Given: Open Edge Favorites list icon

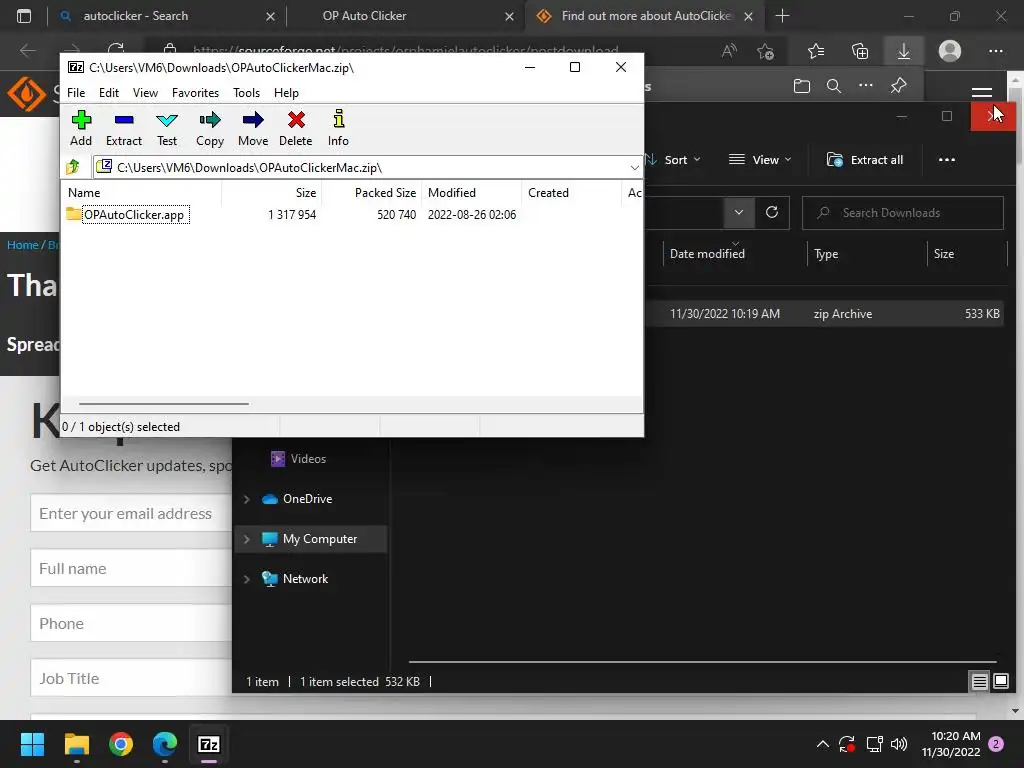Looking at the screenshot, I should pyautogui.click(x=816, y=51).
